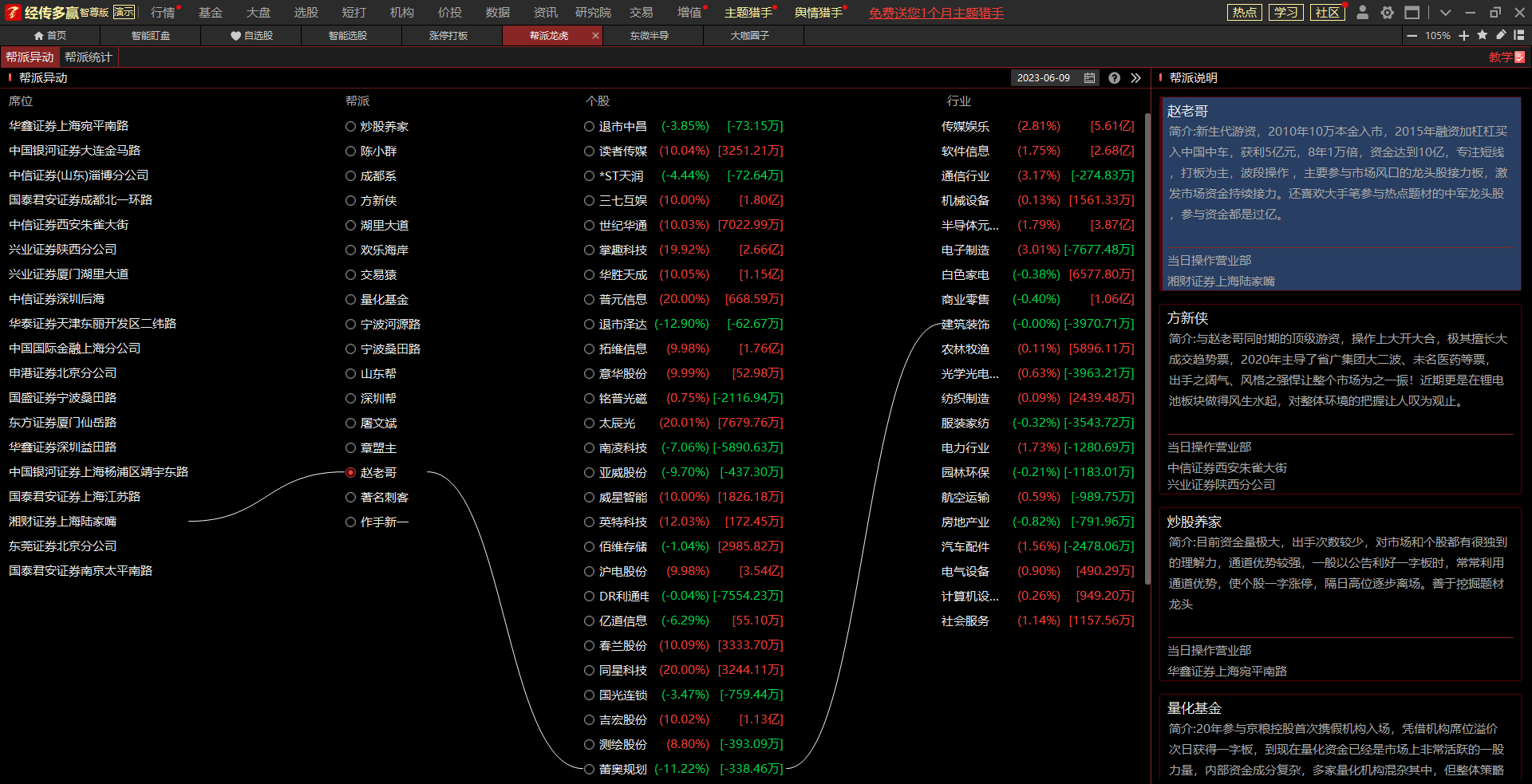
Task: Click seat 中国银河证券上海杨浦区靖宇东路
Action: (98, 472)
